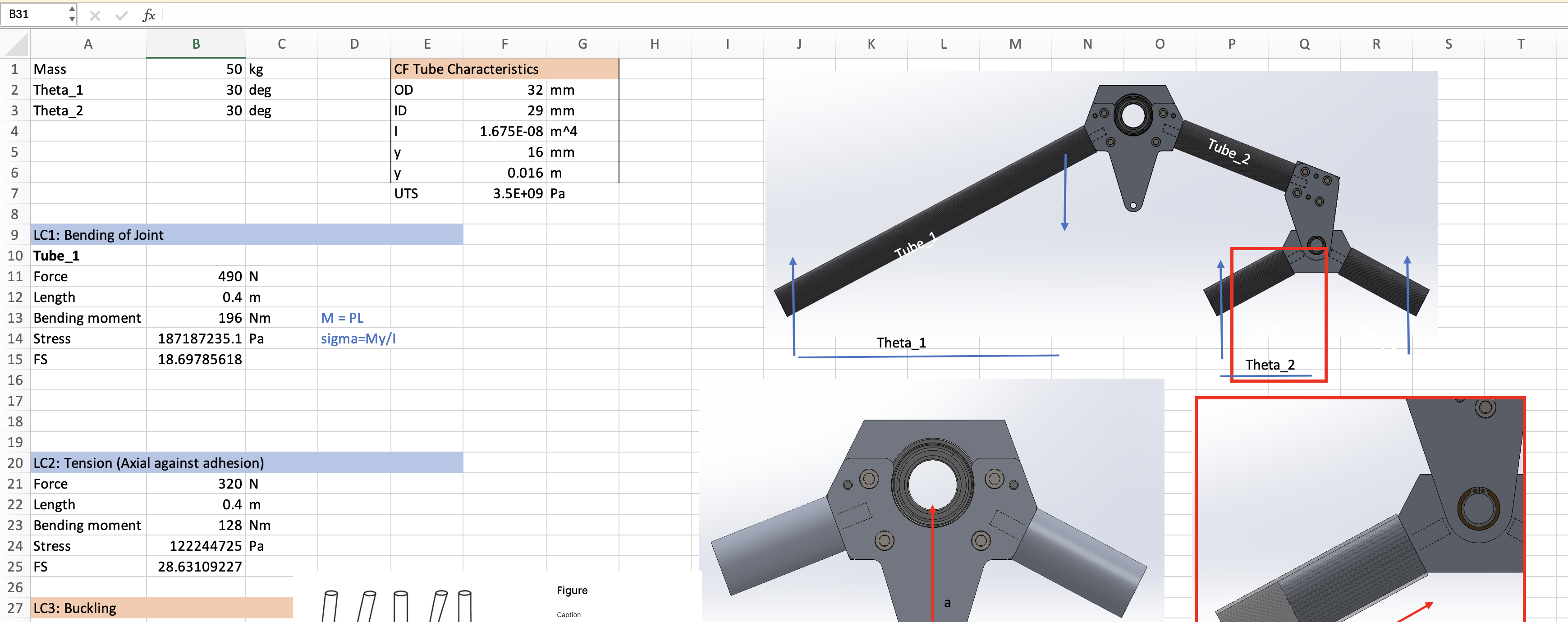
Task: Click the Stress value 187187235.1 cell
Action: coord(196,338)
